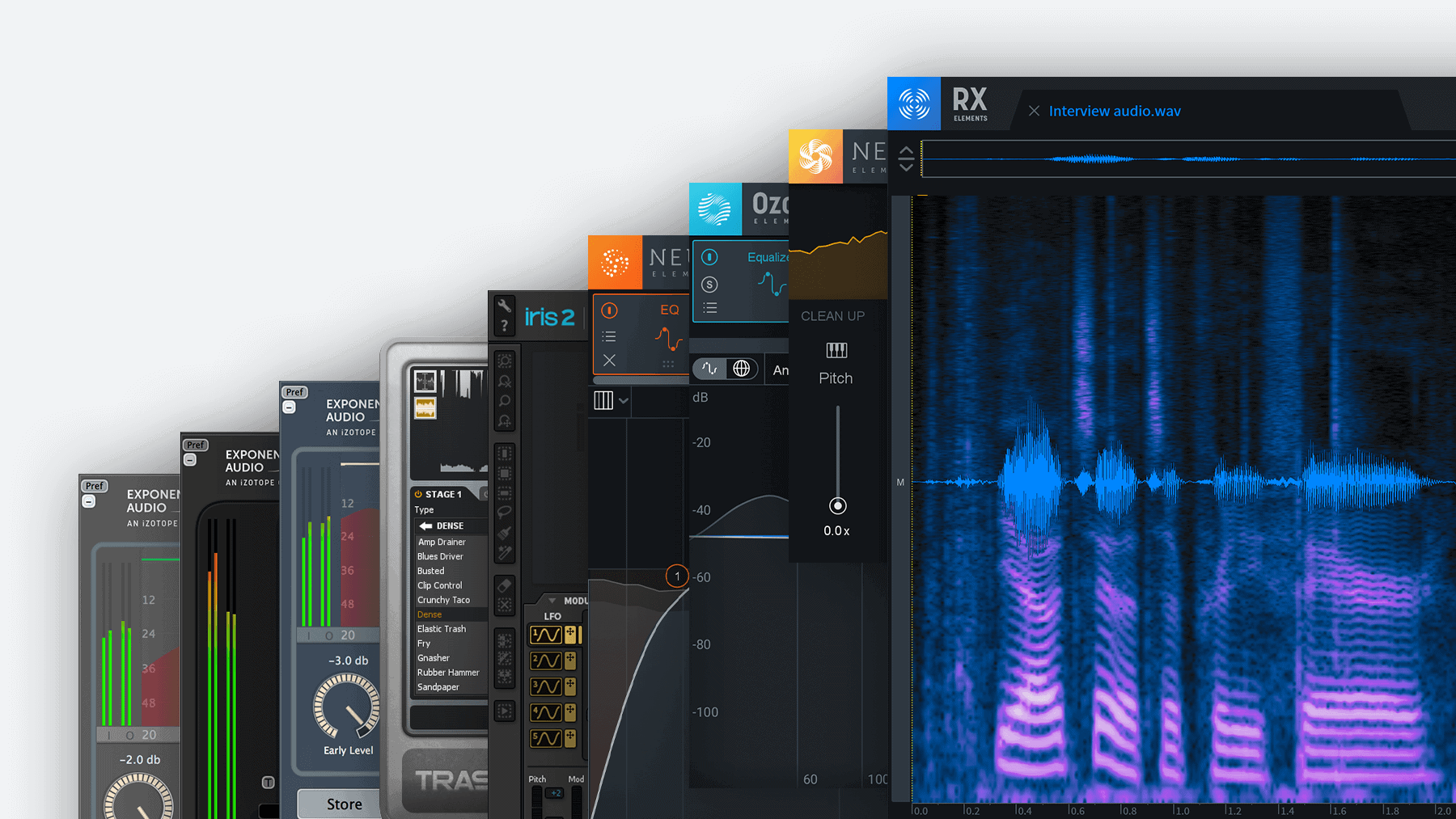
Task: Select LFO 3 waveform in Iris 2
Action: (546, 686)
